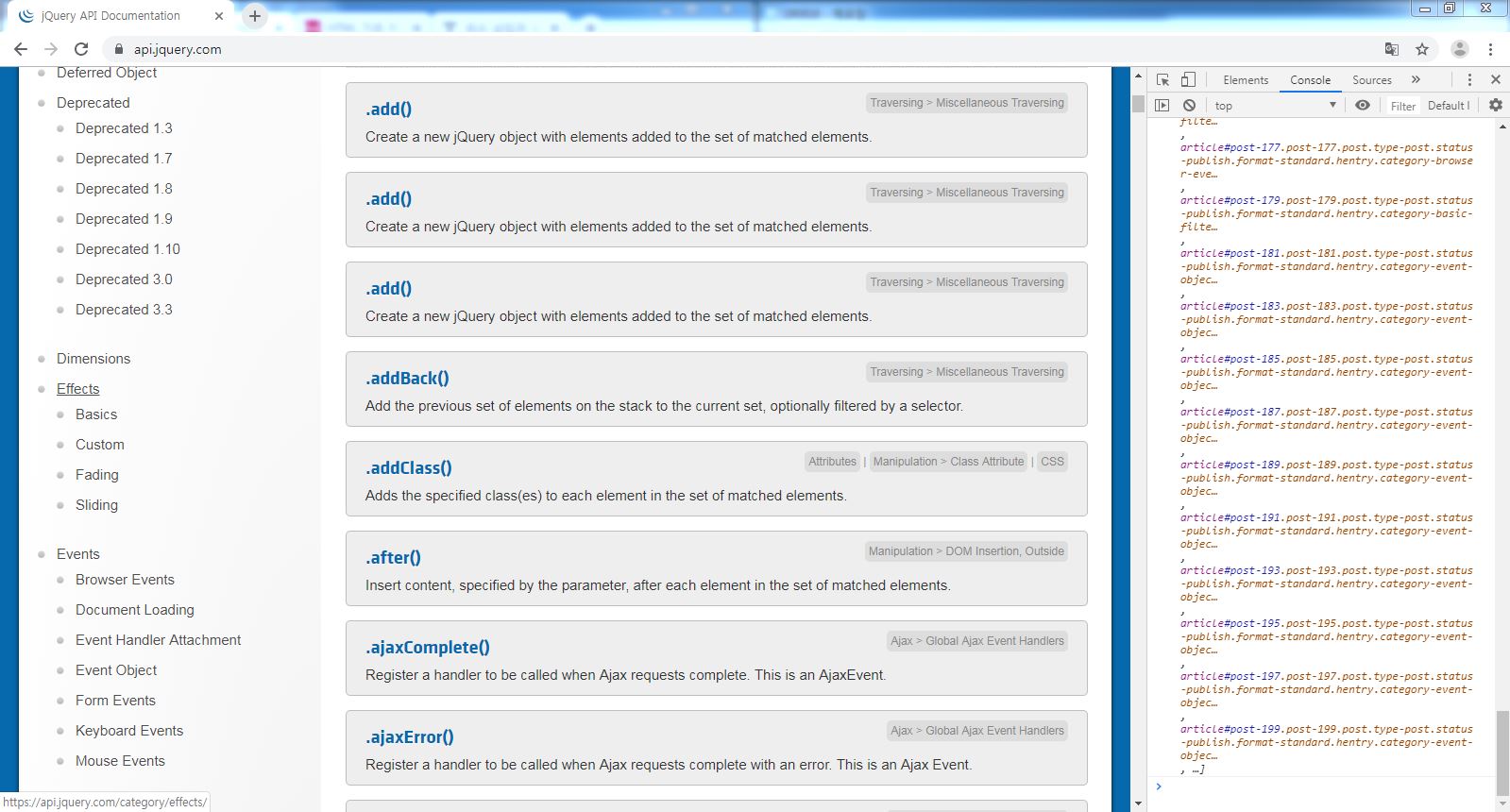Open the Custom effects link
1510x812 pixels.
pos(100,445)
